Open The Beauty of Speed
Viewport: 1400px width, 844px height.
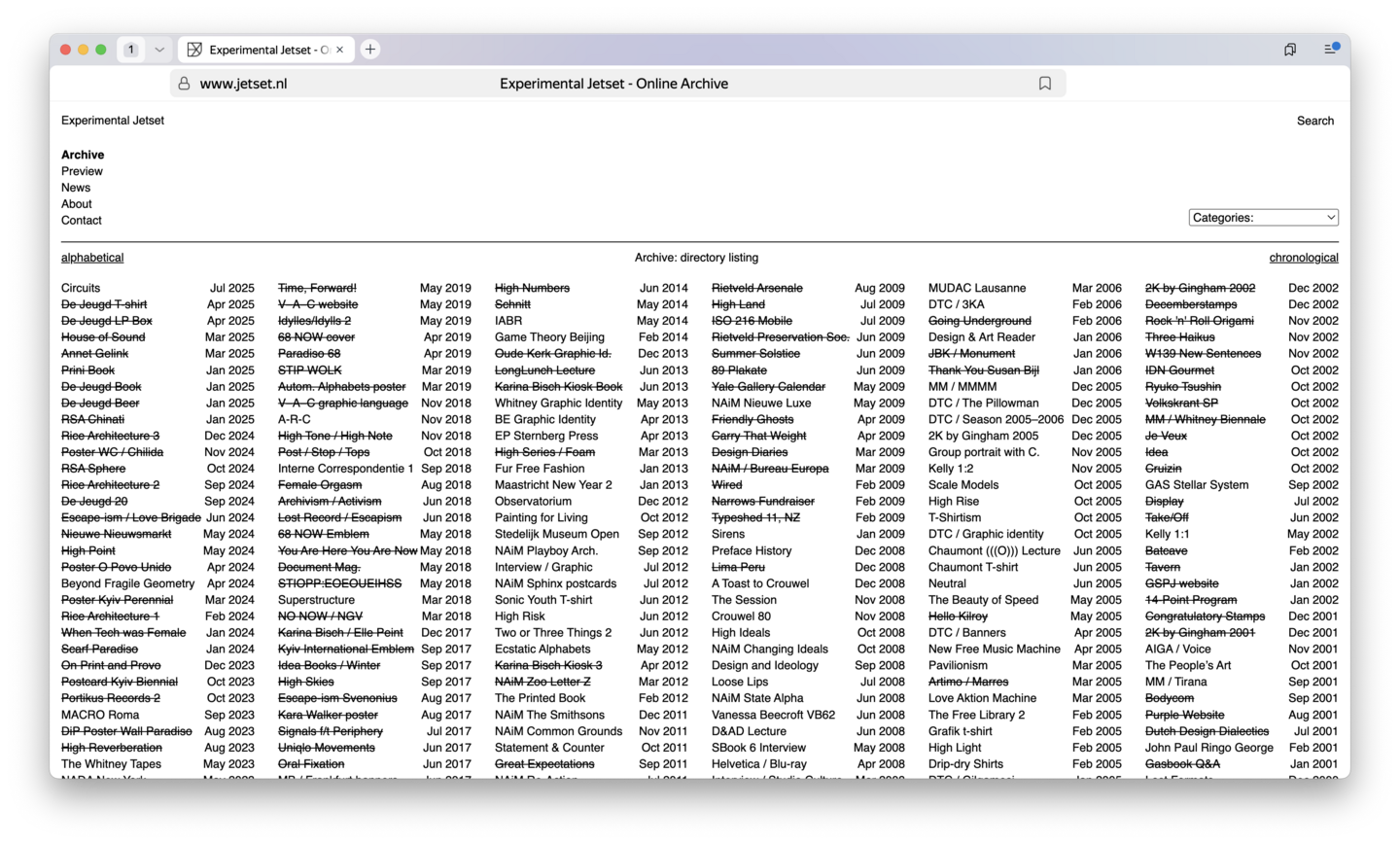click(984, 600)
